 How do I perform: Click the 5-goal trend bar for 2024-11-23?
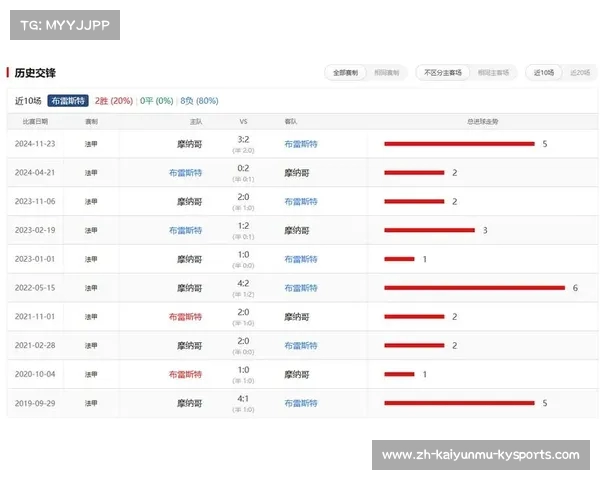[459, 144]
